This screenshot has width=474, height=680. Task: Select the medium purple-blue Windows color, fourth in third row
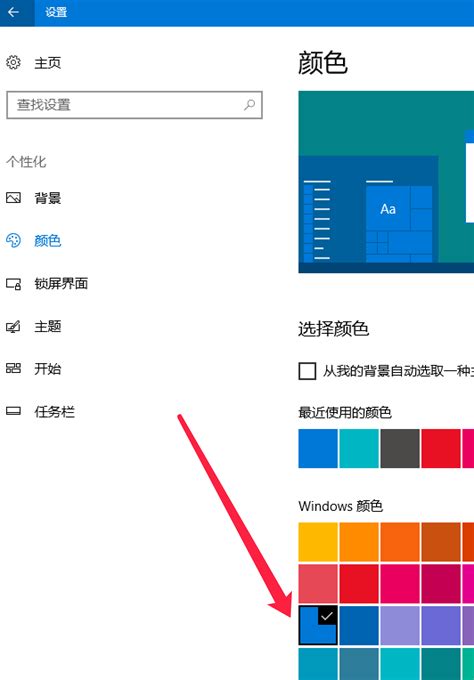[x=441, y=625]
